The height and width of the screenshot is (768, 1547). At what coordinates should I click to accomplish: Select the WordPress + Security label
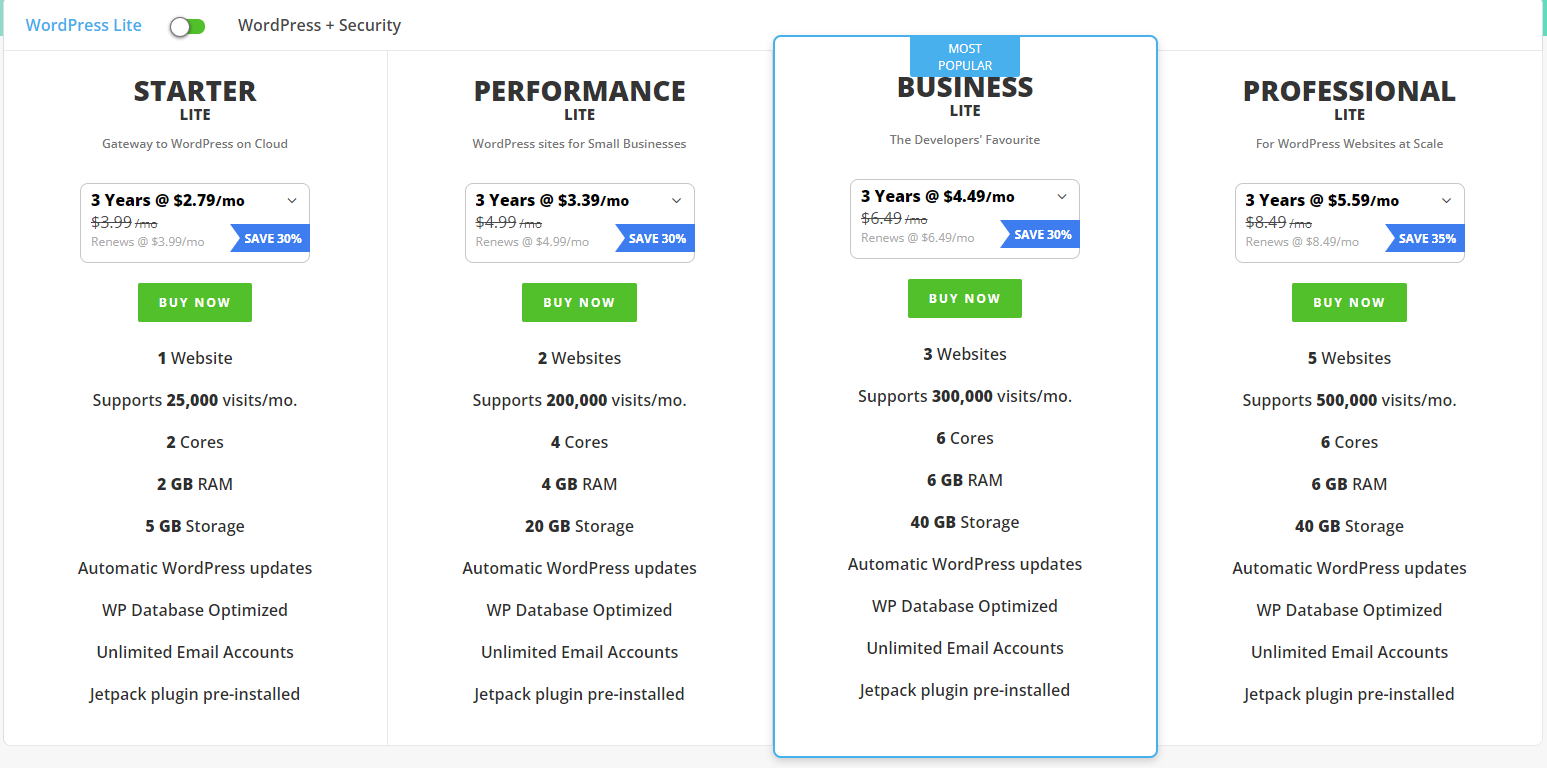319,25
